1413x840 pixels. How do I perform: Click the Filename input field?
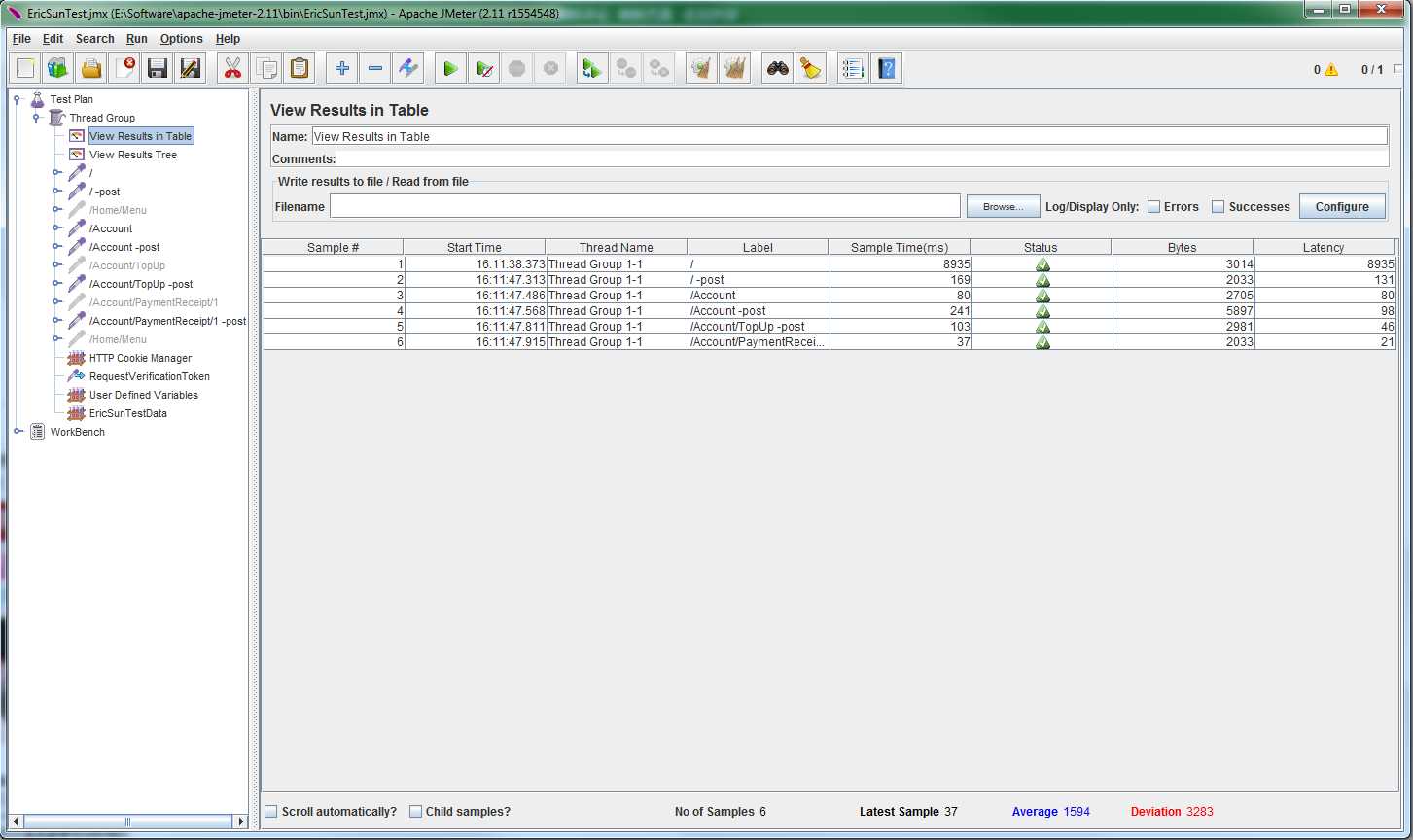pos(645,206)
